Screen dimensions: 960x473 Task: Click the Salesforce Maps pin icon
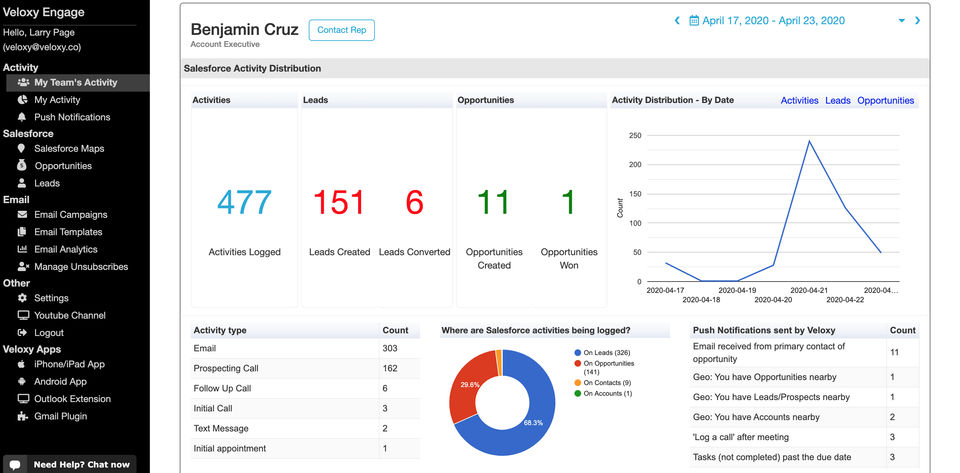coord(21,148)
